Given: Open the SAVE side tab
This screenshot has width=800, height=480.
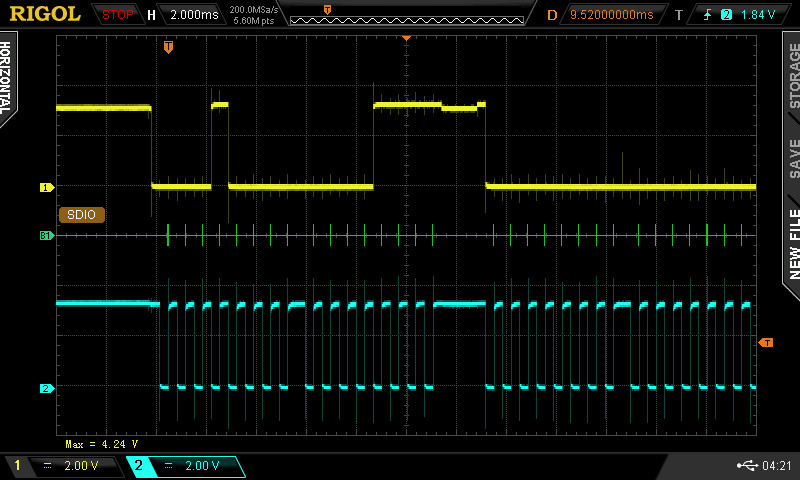Looking at the screenshot, I should pyautogui.click(x=794, y=159).
